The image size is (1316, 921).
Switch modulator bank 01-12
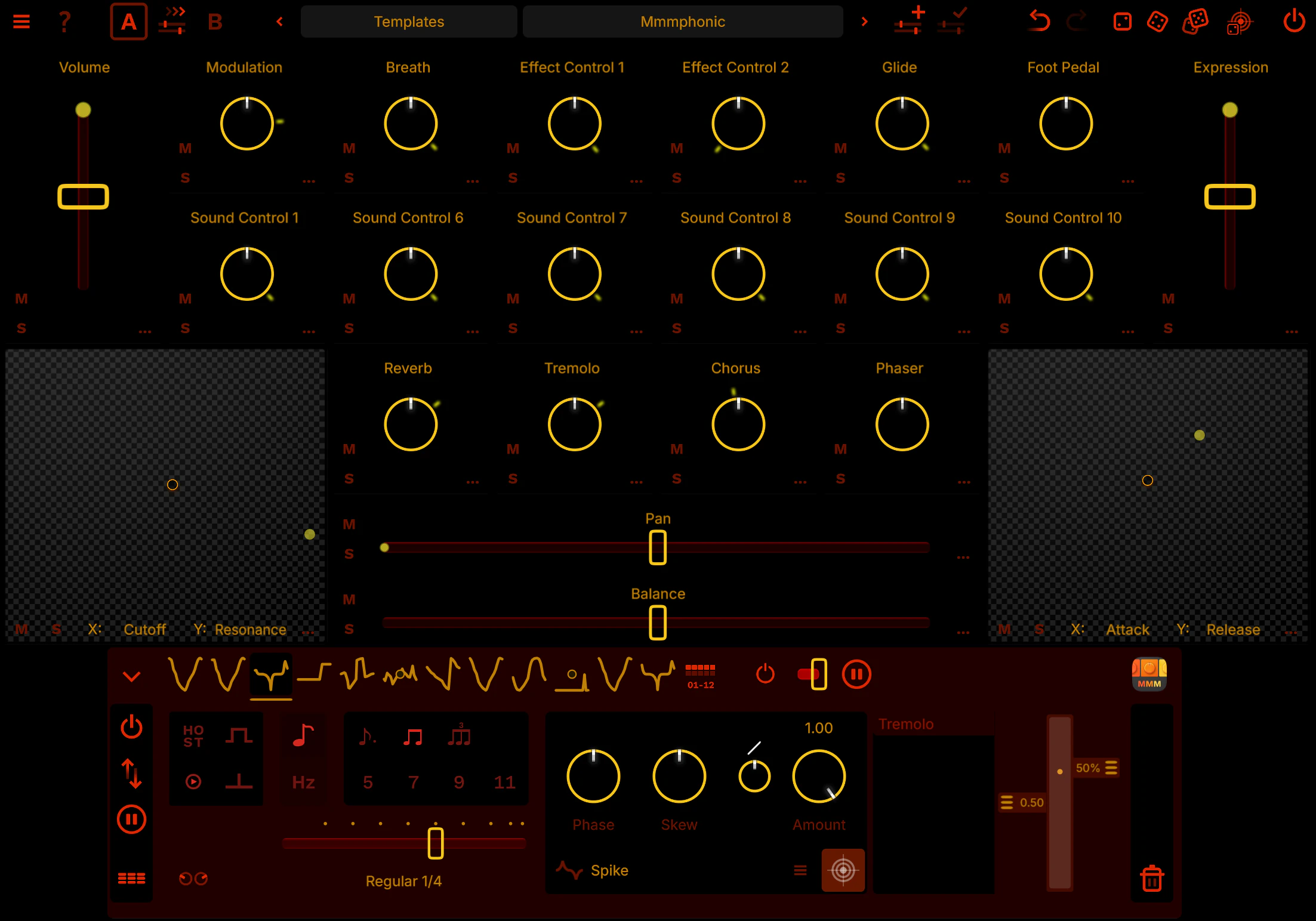(x=700, y=676)
